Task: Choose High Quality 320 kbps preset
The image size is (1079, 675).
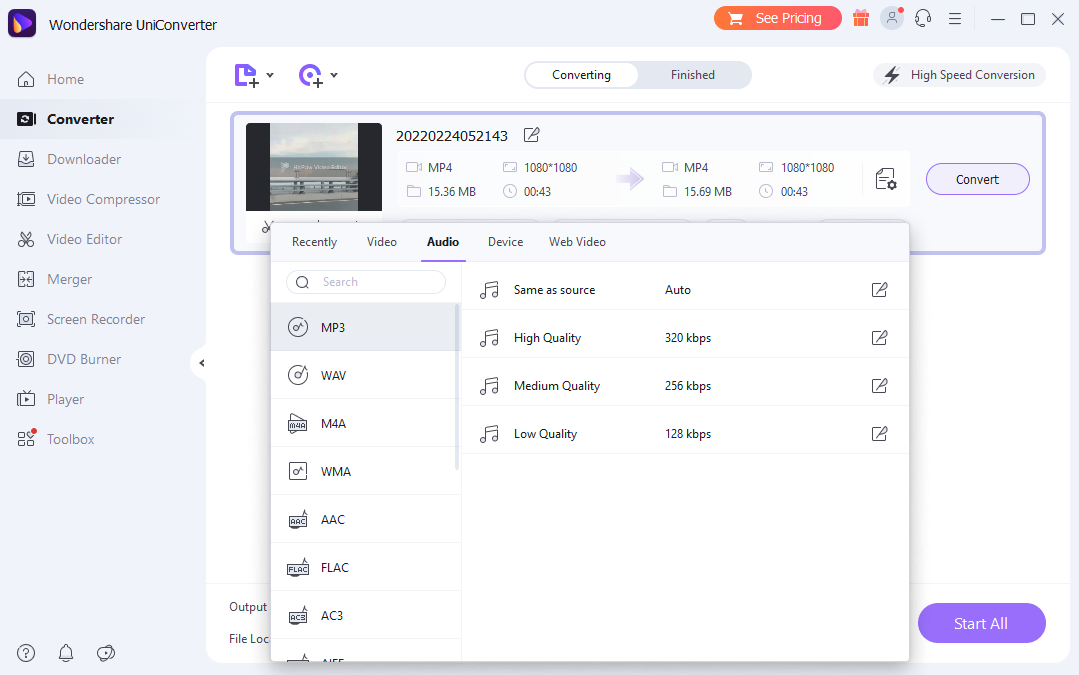Action: pyautogui.click(x=685, y=338)
